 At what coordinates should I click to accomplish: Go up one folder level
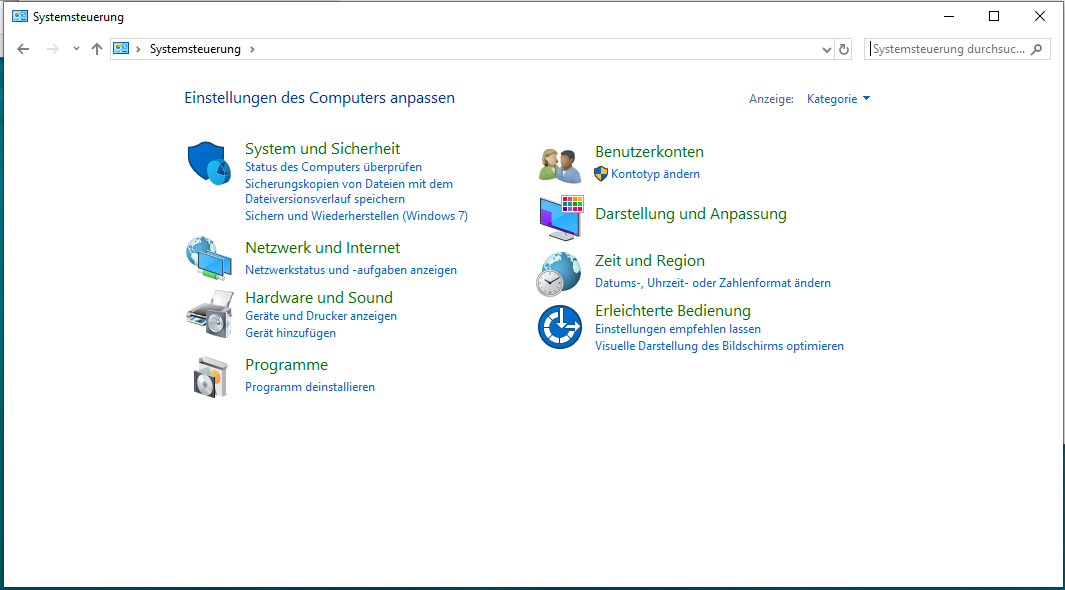(x=97, y=49)
